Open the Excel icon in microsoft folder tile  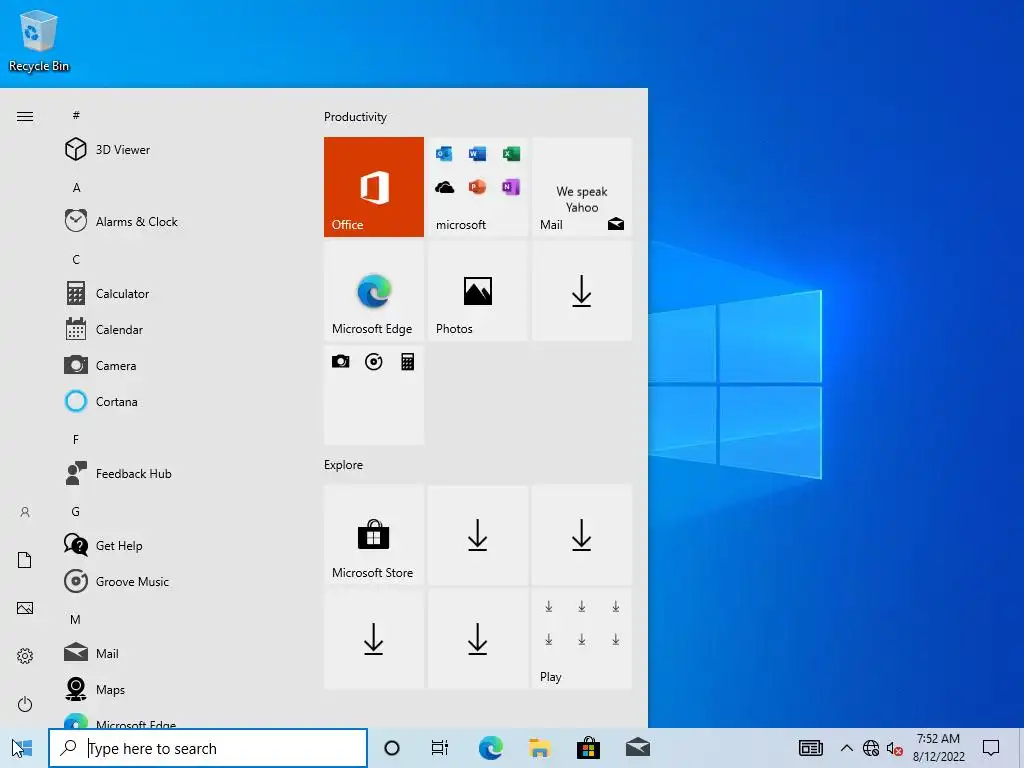point(511,154)
